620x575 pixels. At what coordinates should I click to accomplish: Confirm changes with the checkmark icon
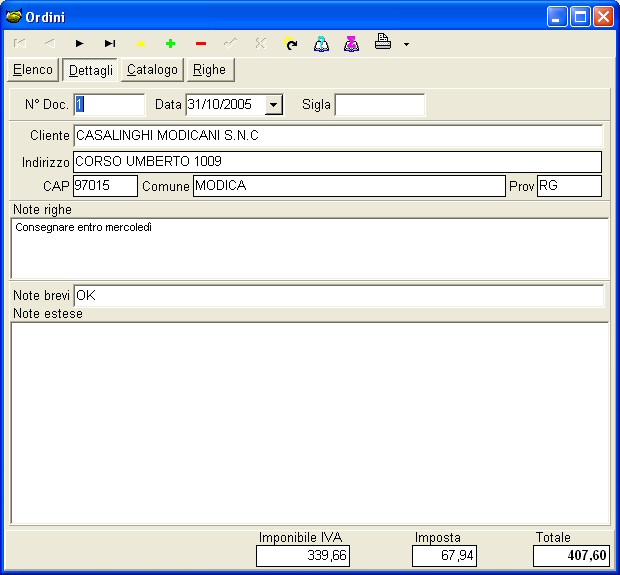click(x=231, y=43)
